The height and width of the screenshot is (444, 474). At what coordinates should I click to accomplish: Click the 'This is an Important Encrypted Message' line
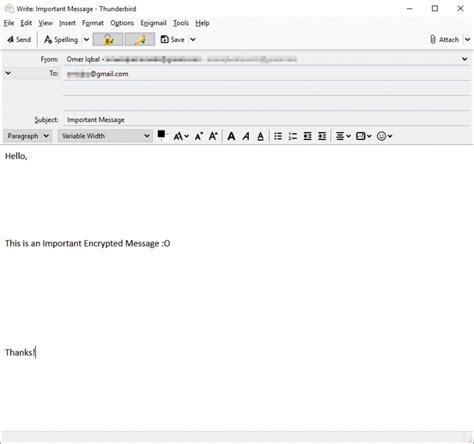point(87,243)
